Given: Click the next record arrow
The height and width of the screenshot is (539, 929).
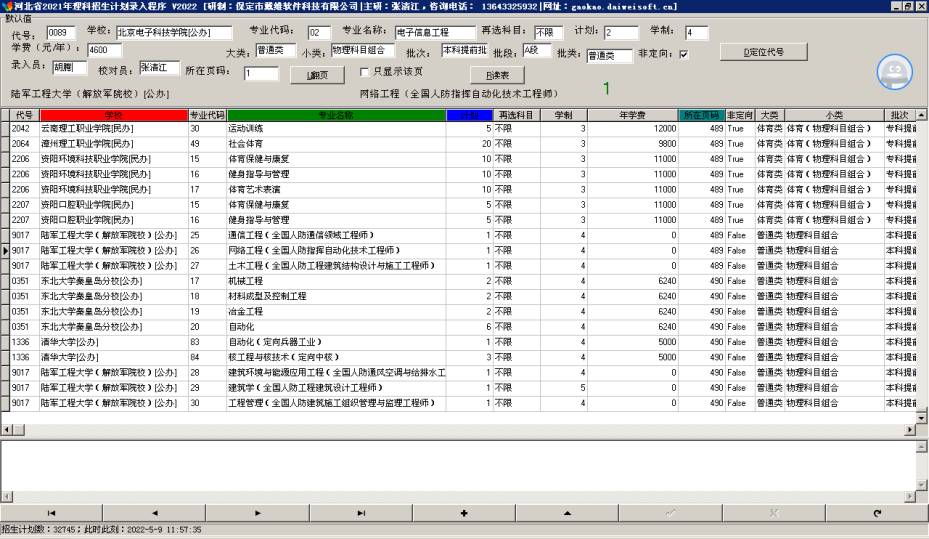Looking at the screenshot, I should [257, 513].
